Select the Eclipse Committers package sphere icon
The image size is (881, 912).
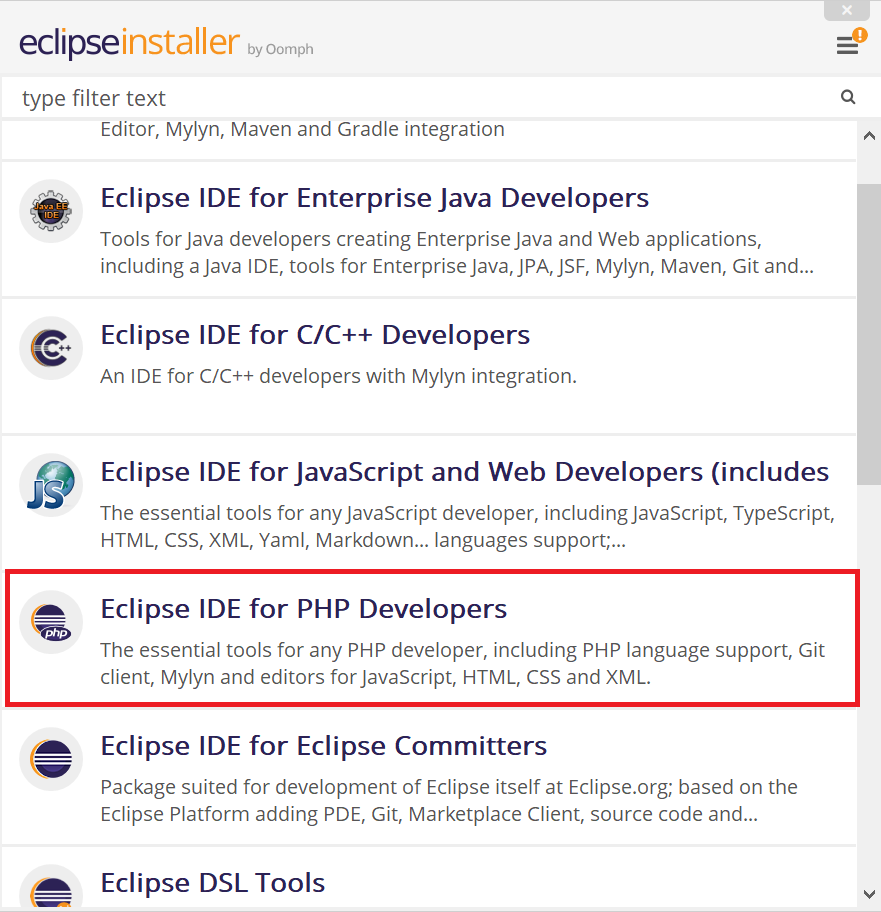pos(50,759)
